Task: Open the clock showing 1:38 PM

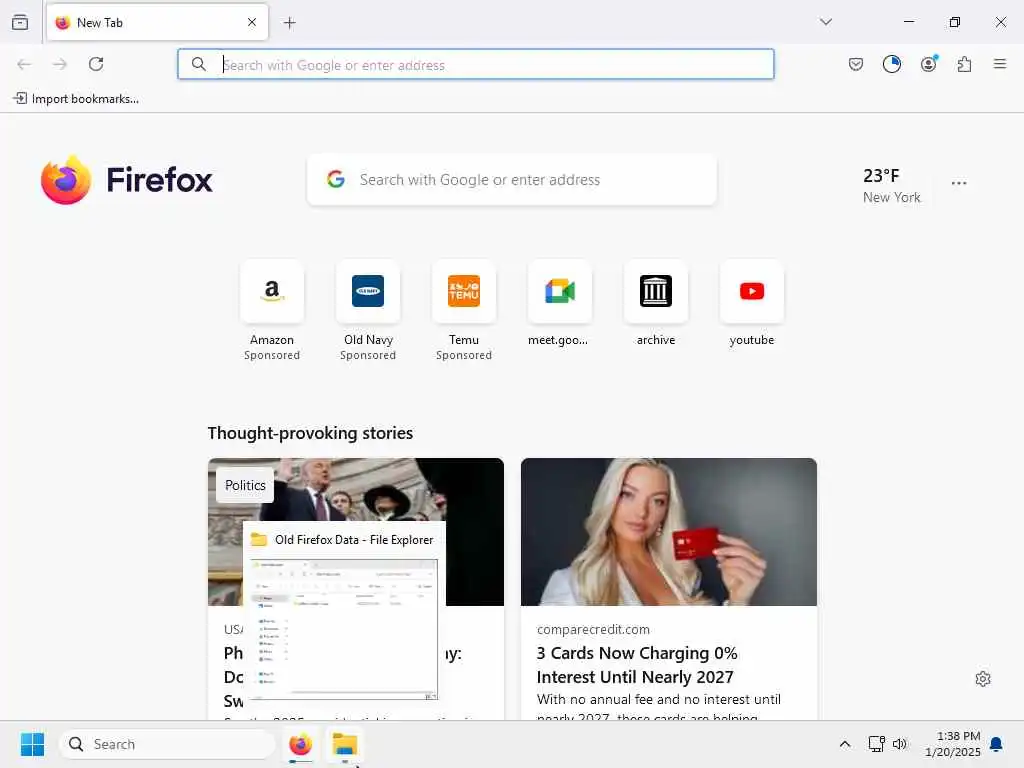Action: 953,744
